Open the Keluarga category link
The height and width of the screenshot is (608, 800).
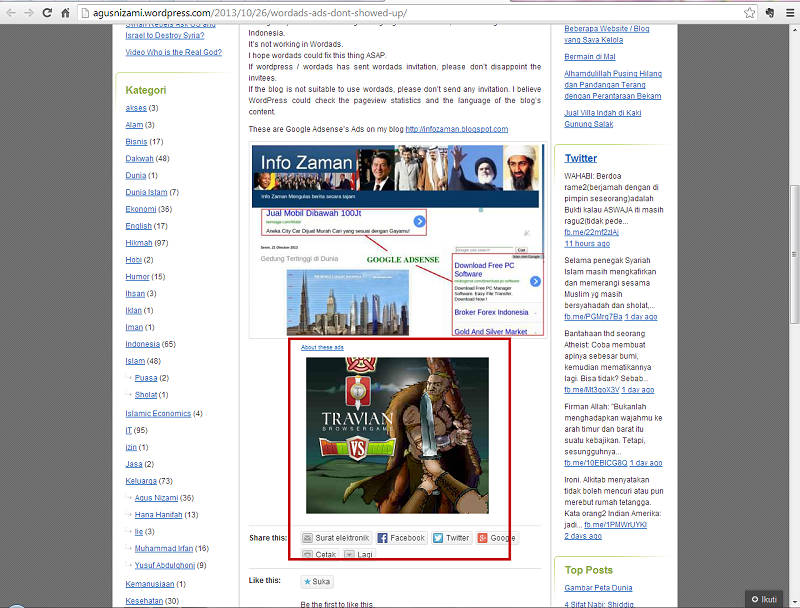point(142,481)
